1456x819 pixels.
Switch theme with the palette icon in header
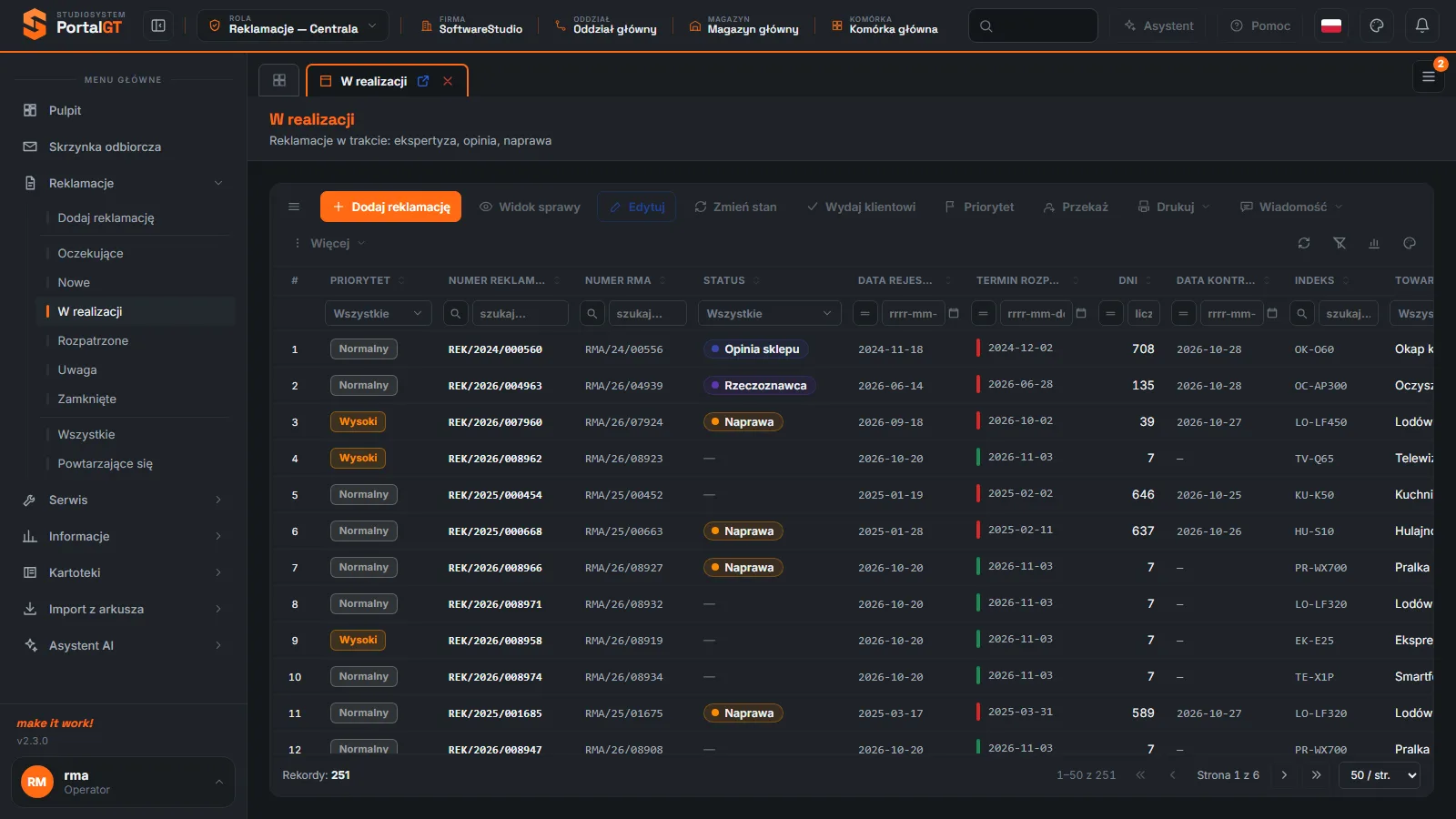click(x=1377, y=26)
